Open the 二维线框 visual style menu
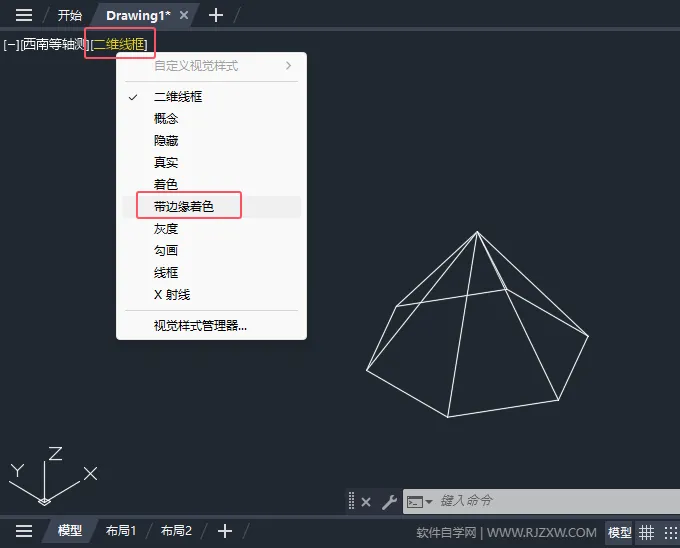Screen dimensions: 680x548 coord(119,44)
